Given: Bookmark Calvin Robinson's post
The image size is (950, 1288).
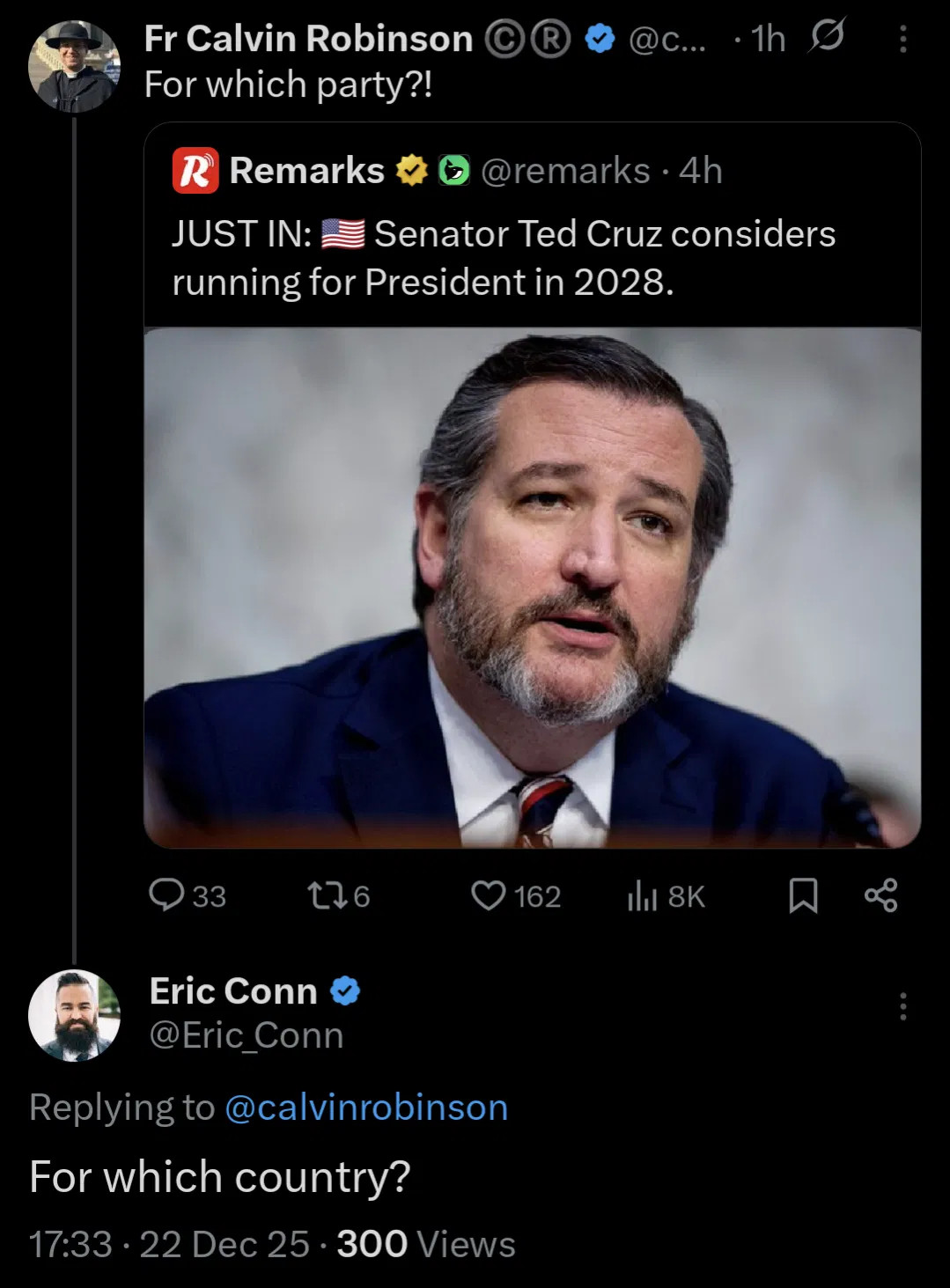Looking at the screenshot, I should point(803,896).
